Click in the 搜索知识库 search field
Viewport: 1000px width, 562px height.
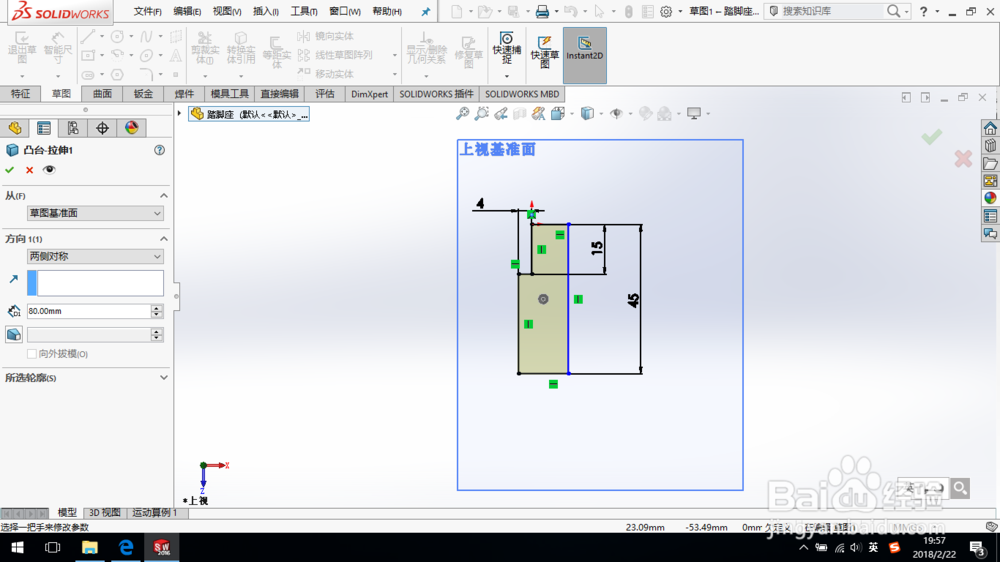click(x=831, y=11)
